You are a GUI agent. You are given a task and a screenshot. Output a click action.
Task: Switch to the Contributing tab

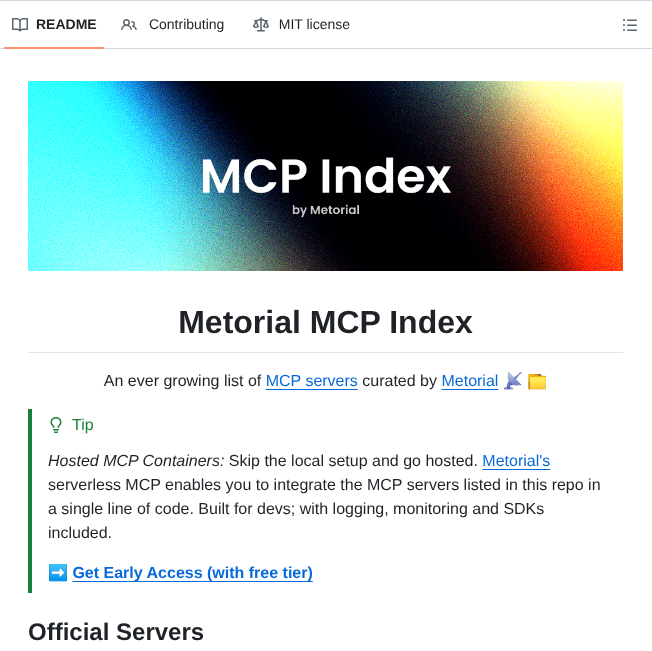point(172,25)
